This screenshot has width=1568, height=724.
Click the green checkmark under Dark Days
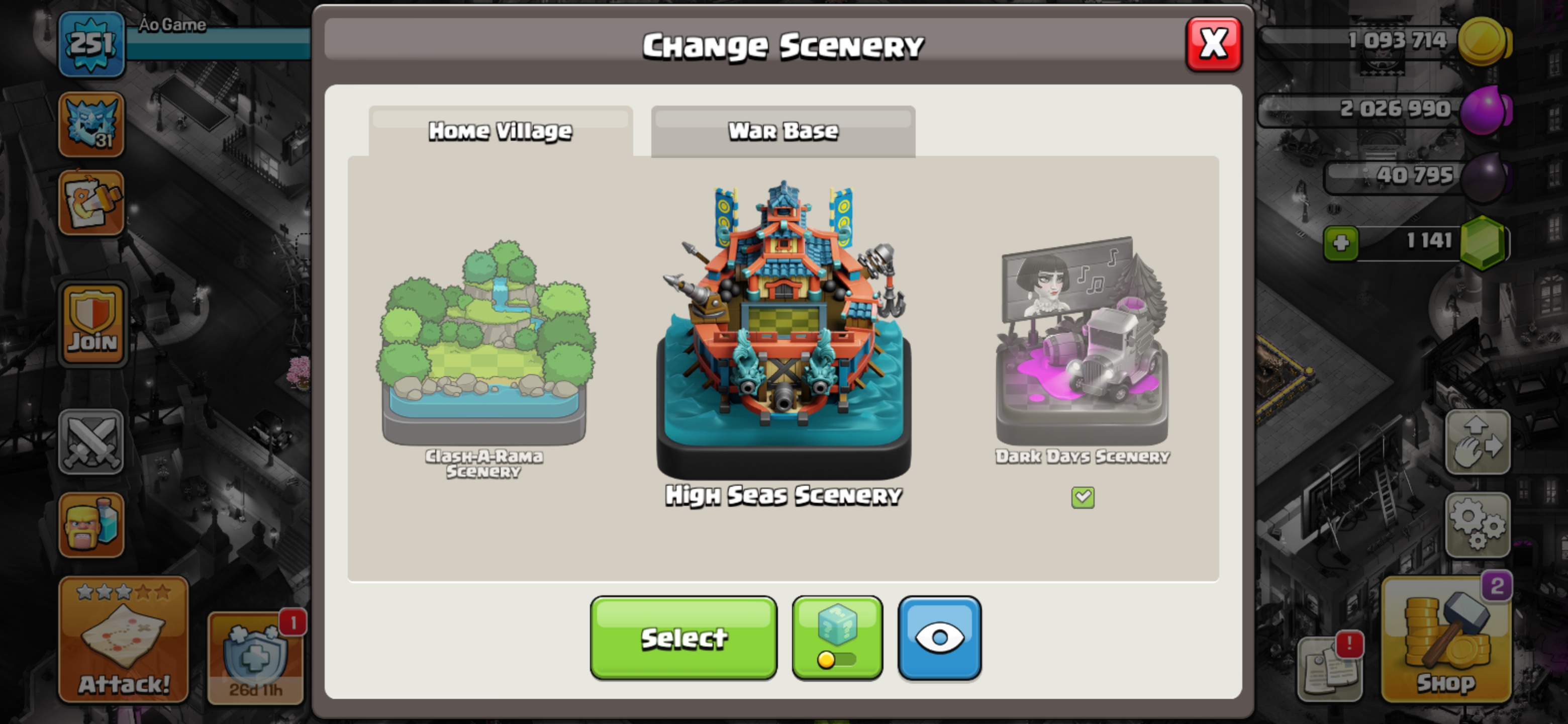[x=1082, y=497]
